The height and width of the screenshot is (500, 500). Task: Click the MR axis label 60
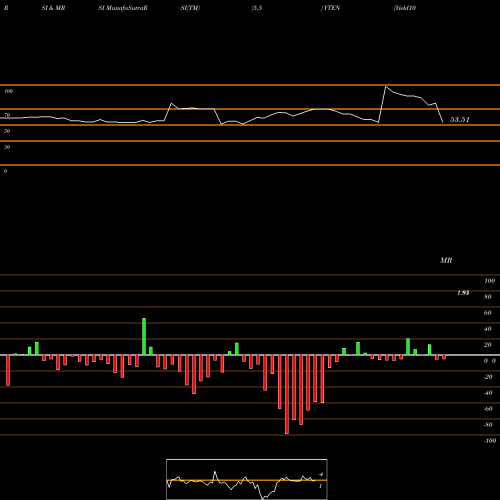pos(487,313)
